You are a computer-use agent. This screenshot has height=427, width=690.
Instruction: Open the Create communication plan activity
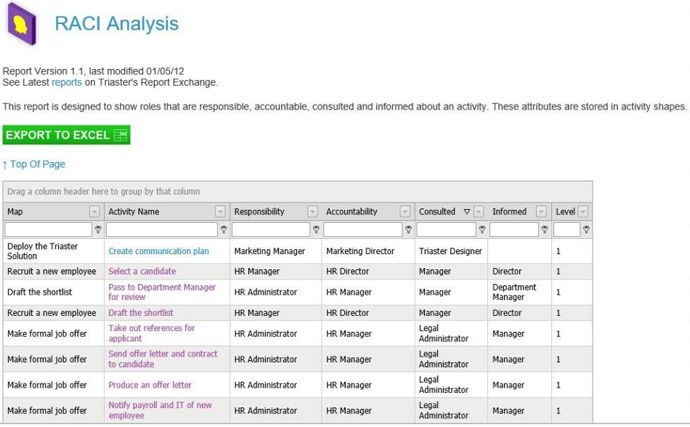tap(159, 251)
